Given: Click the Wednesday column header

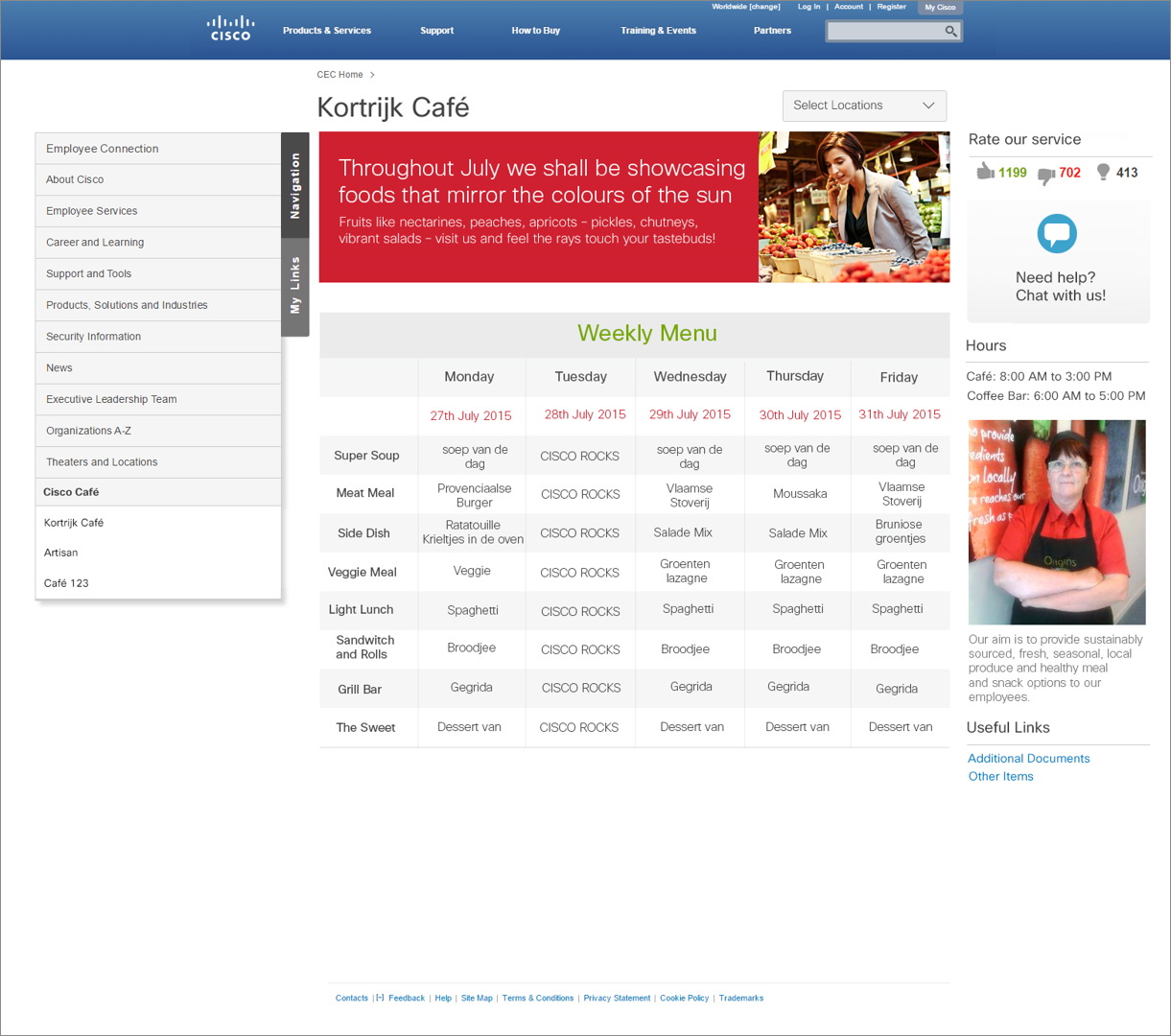Looking at the screenshot, I should coord(690,377).
